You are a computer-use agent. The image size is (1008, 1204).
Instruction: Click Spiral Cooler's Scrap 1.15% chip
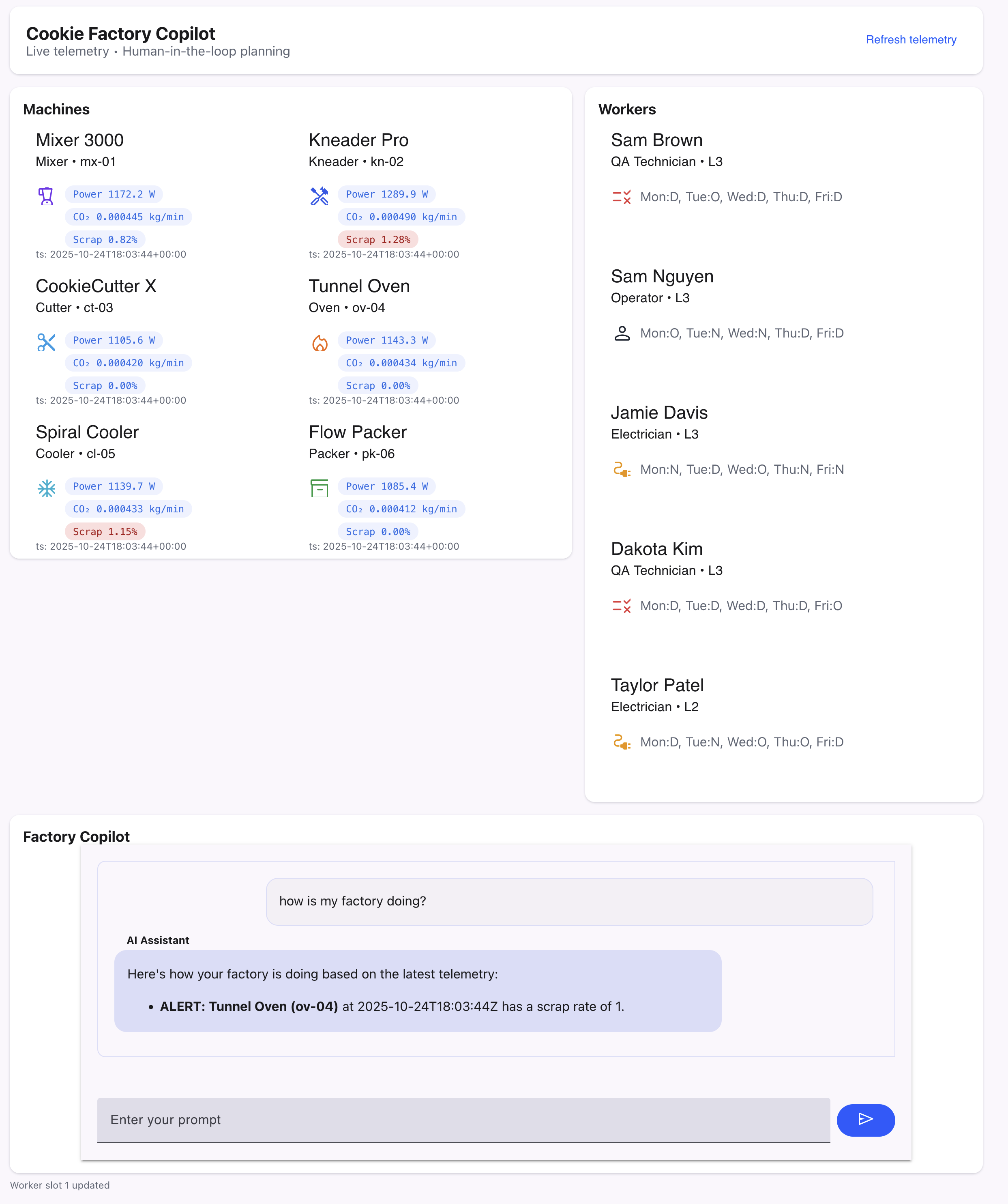tap(105, 531)
